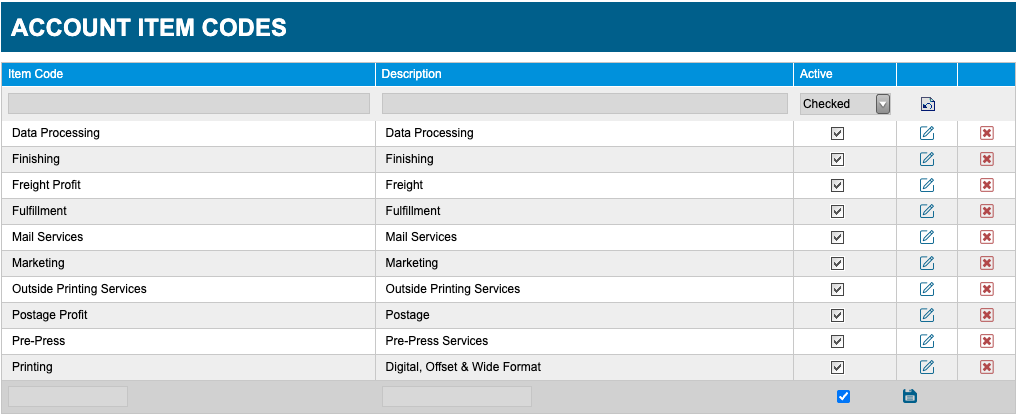
Task: Click the Active column header
Action: click(x=816, y=74)
